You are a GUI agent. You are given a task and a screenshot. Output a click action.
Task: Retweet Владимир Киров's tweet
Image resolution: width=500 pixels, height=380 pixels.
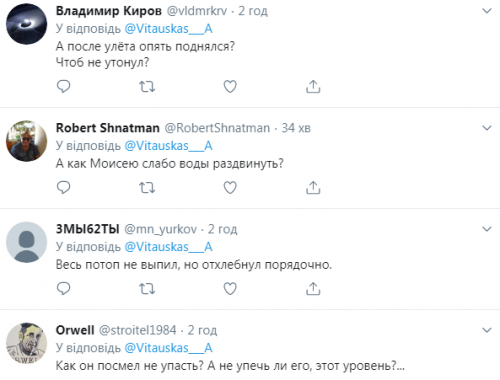tap(147, 87)
